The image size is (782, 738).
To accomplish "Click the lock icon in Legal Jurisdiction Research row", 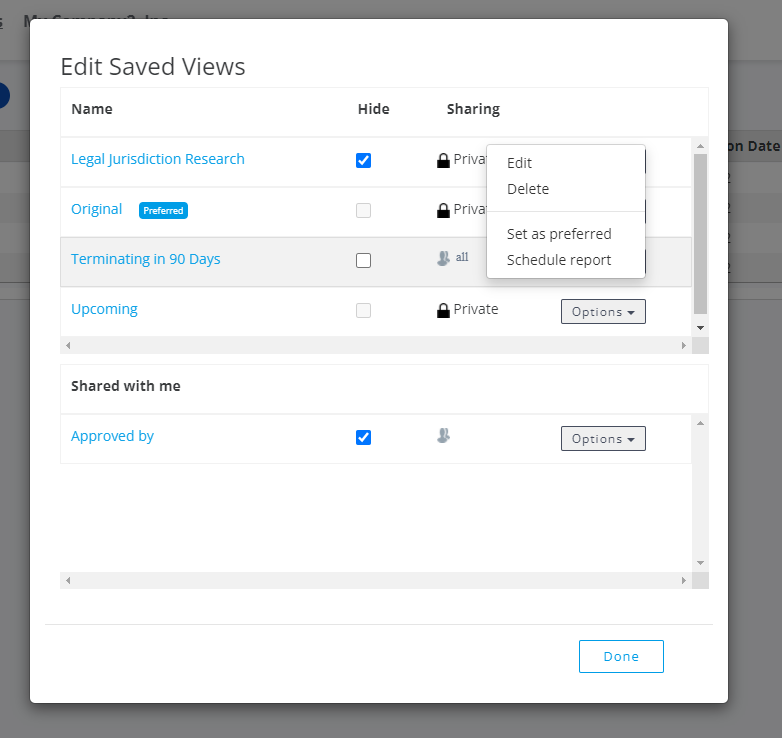I will coord(443,161).
